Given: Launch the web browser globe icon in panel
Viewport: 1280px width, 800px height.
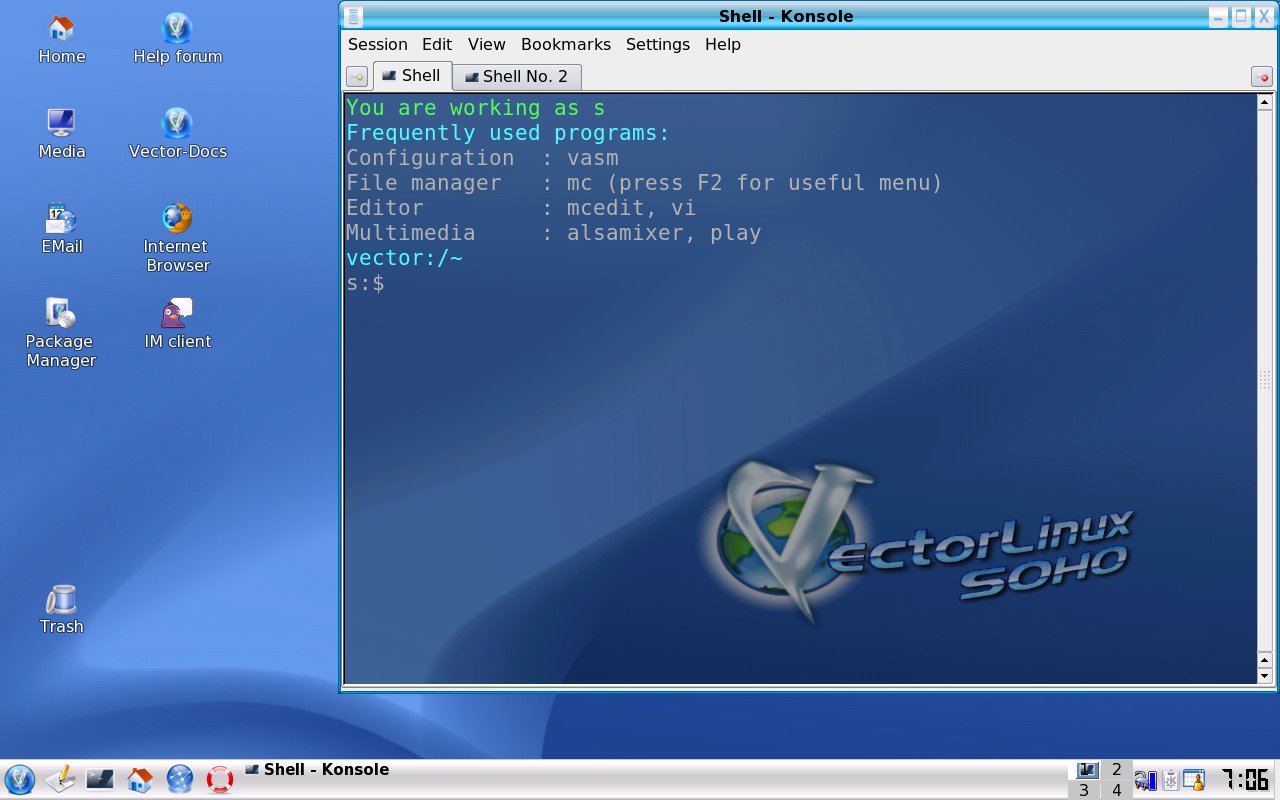Looking at the screenshot, I should tap(180, 779).
